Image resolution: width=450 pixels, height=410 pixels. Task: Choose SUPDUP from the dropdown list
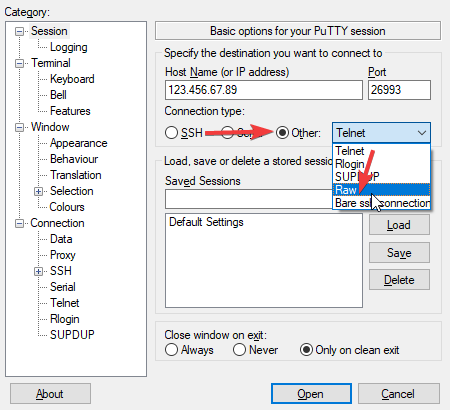click(381, 176)
